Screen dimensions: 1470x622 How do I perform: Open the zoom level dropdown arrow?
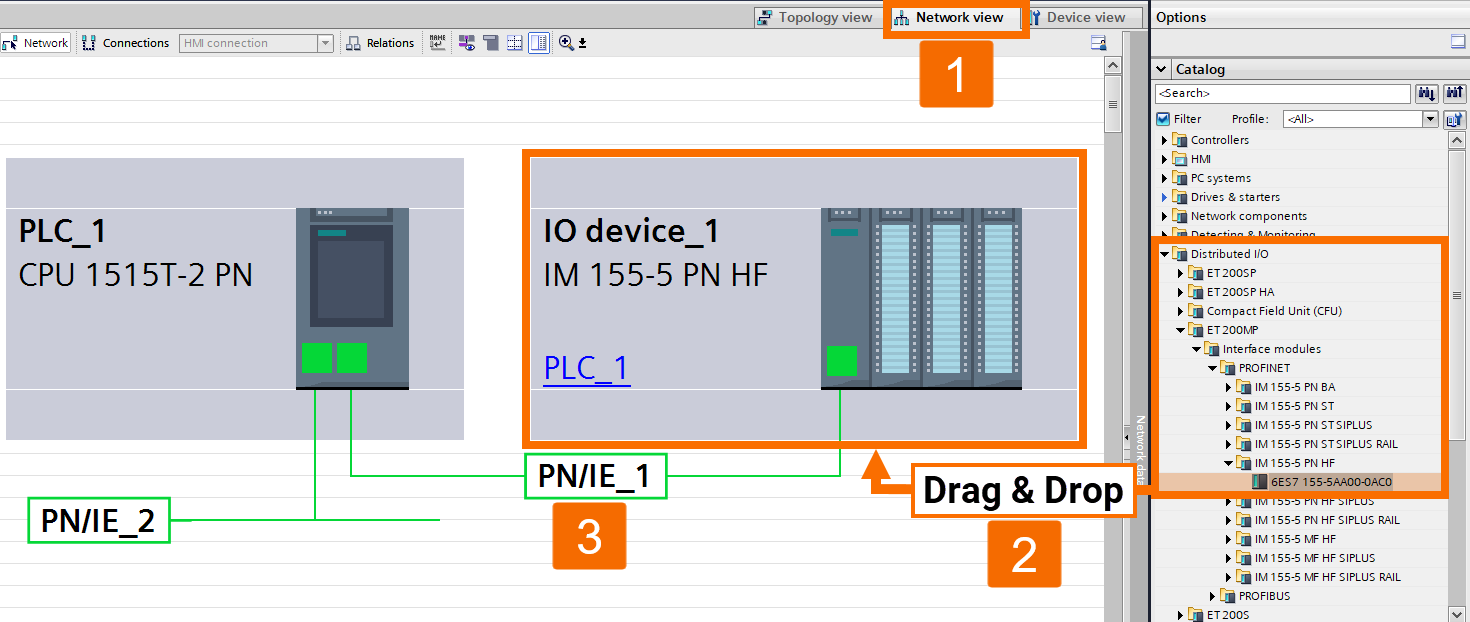tap(582, 44)
